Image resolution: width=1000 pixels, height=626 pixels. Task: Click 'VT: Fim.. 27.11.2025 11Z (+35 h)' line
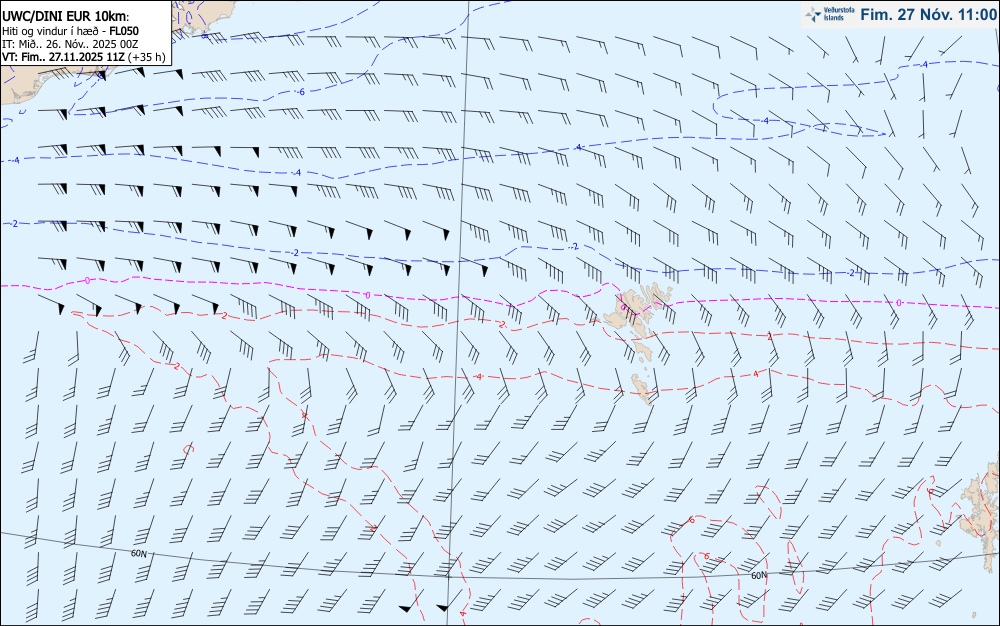84,57
